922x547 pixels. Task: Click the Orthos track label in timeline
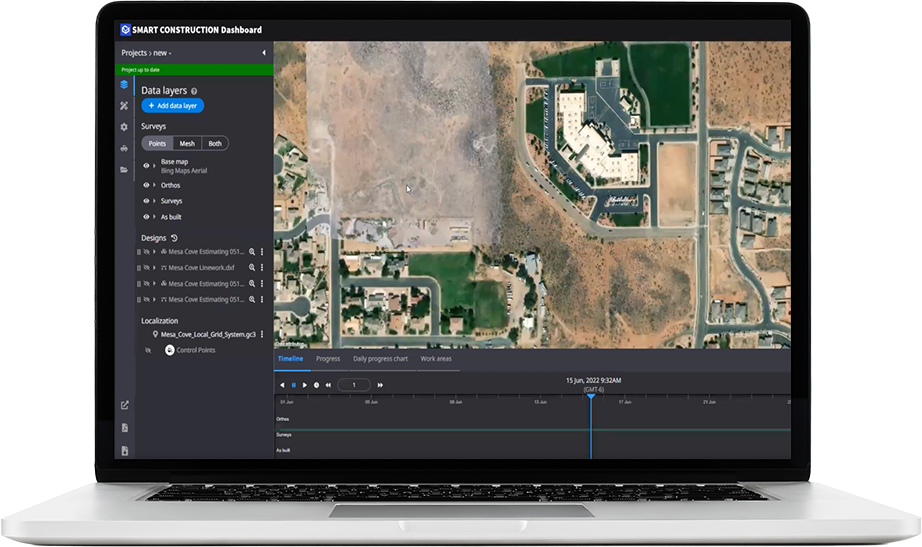pos(283,419)
